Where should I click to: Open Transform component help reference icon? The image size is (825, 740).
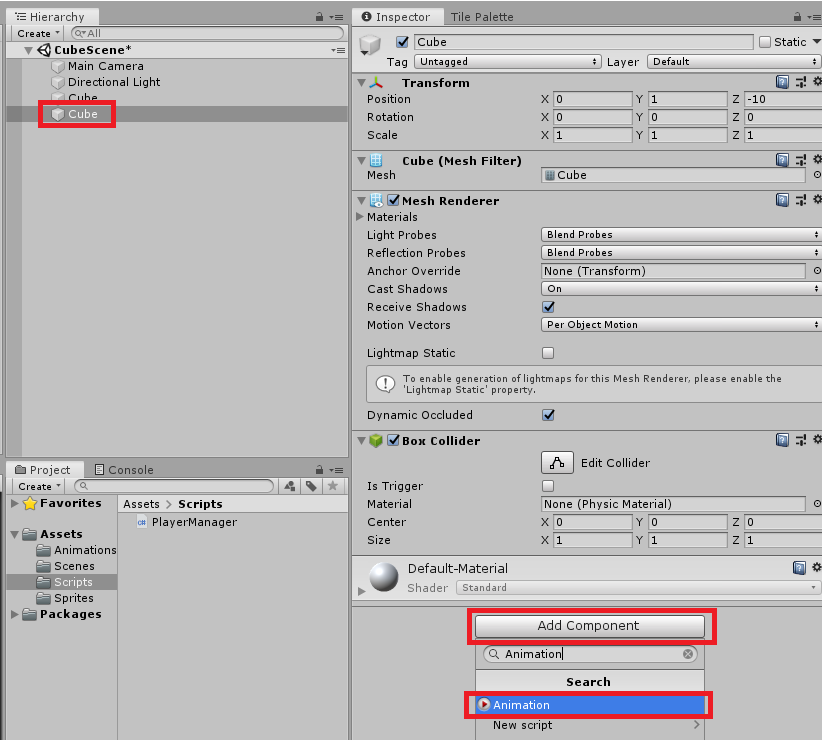[x=782, y=82]
